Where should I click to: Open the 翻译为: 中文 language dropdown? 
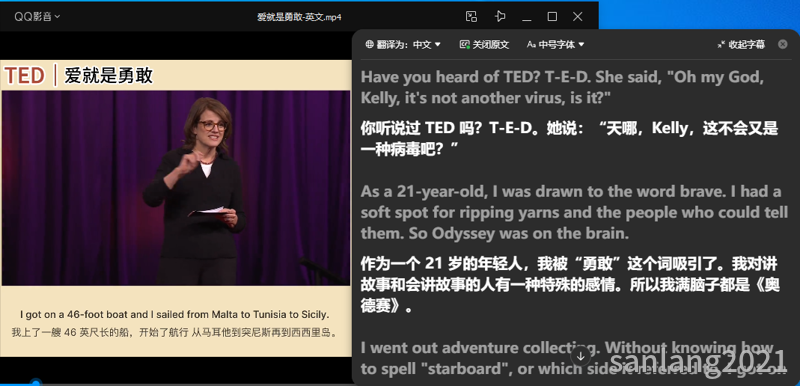coord(403,45)
